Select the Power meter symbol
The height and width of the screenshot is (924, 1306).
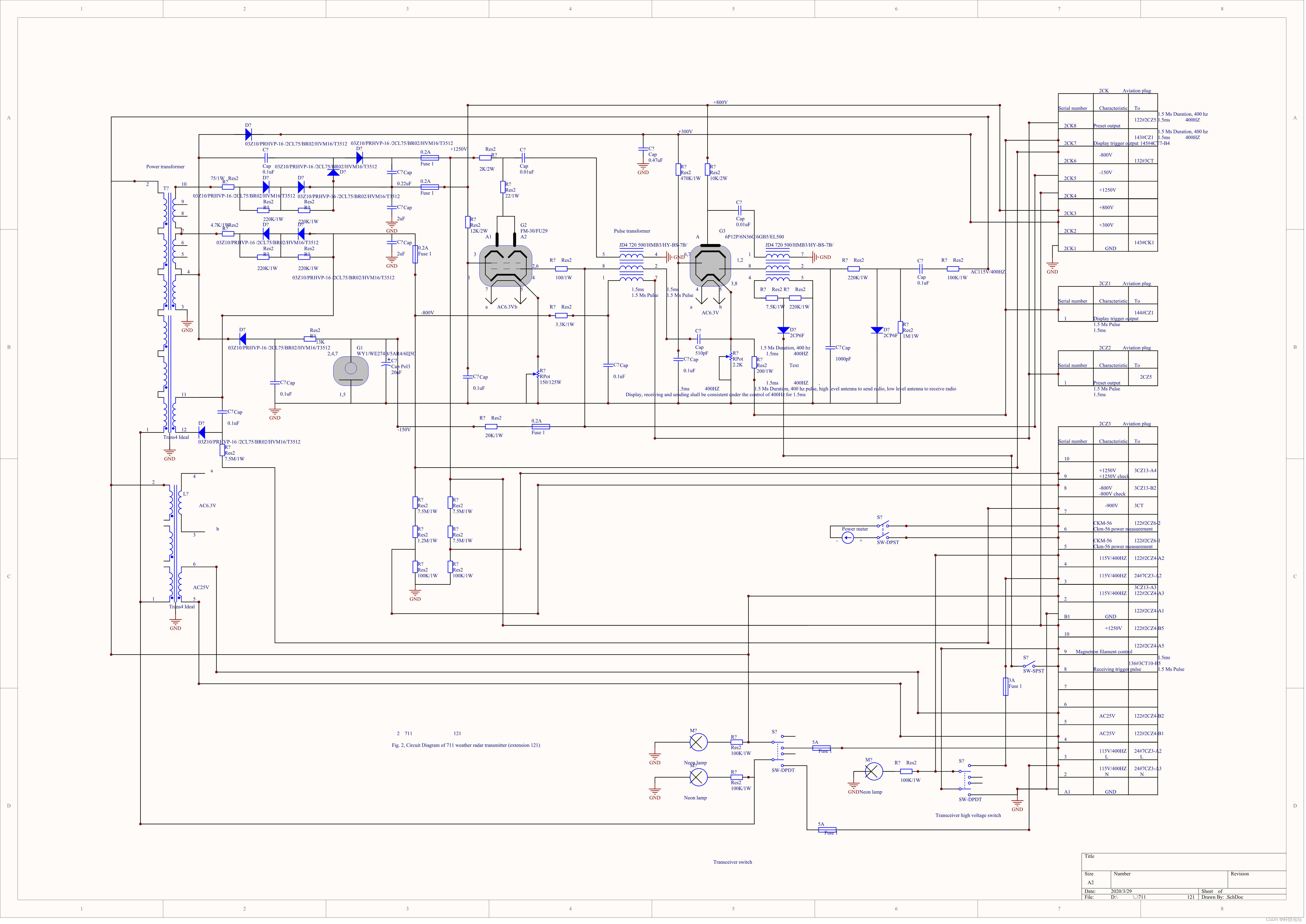pyautogui.click(x=847, y=538)
